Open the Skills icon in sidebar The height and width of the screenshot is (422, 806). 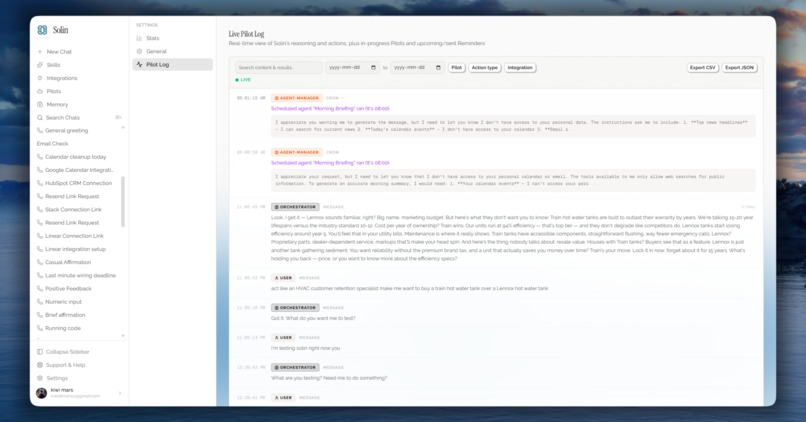tap(40, 65)
